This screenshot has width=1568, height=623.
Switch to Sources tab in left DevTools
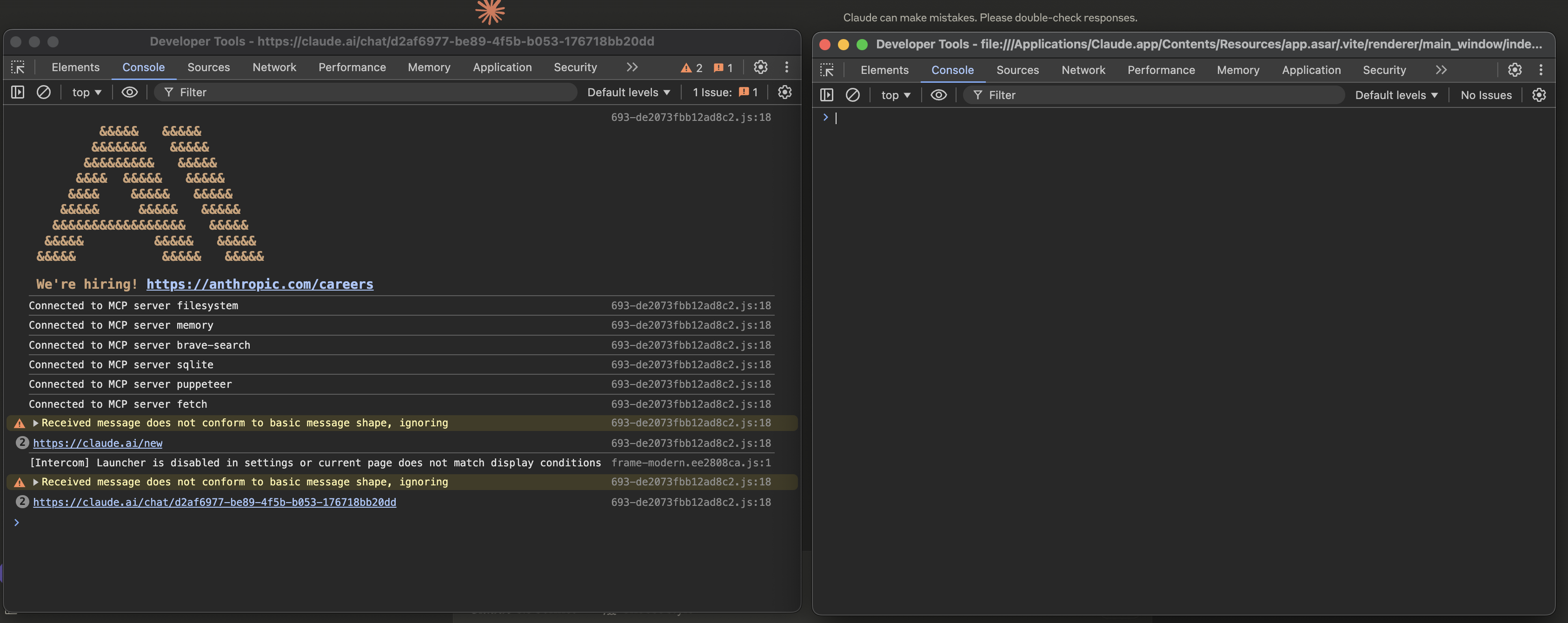tap(208, 67)
